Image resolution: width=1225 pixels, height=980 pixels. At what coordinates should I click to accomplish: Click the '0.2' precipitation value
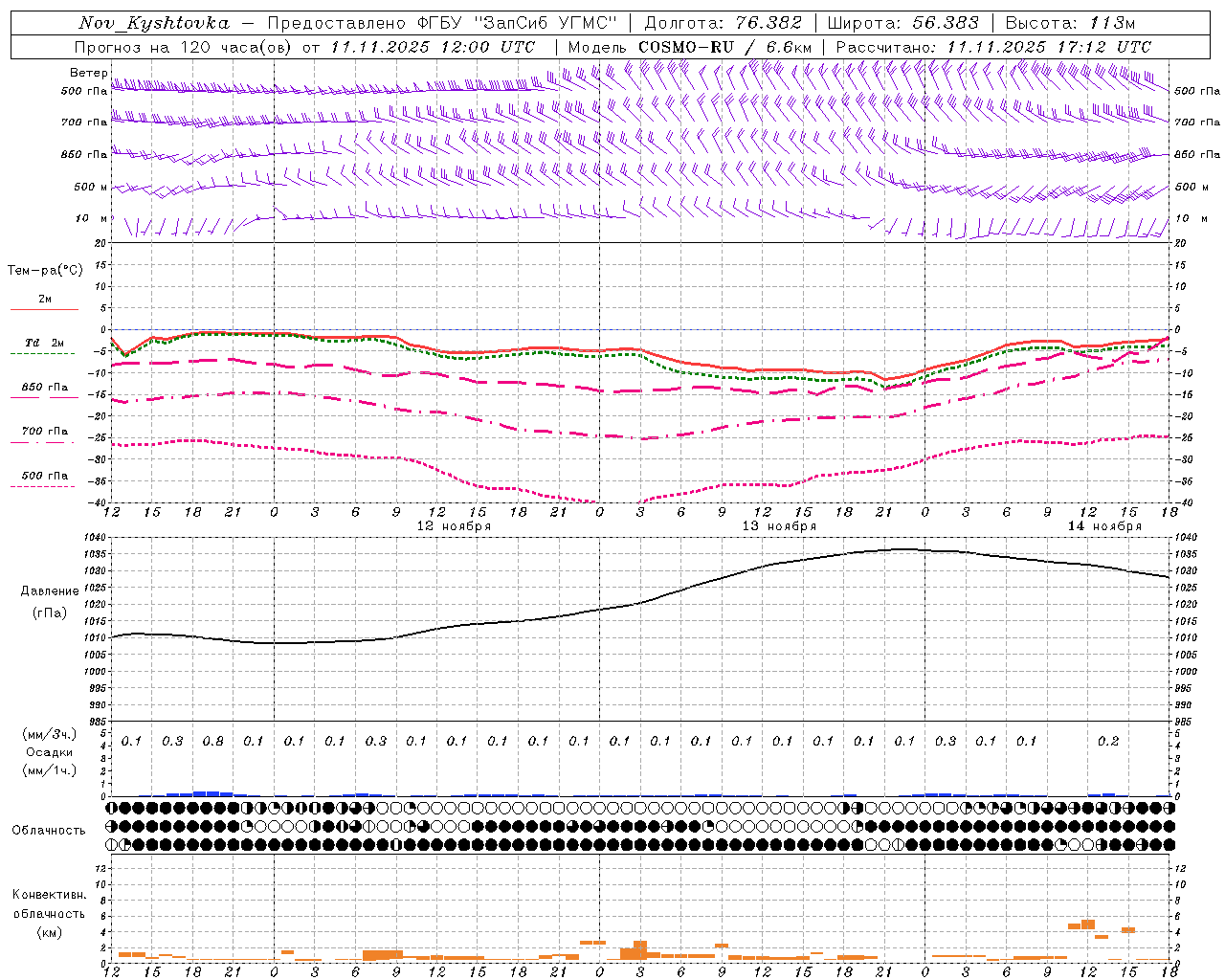coord(1108,741)
